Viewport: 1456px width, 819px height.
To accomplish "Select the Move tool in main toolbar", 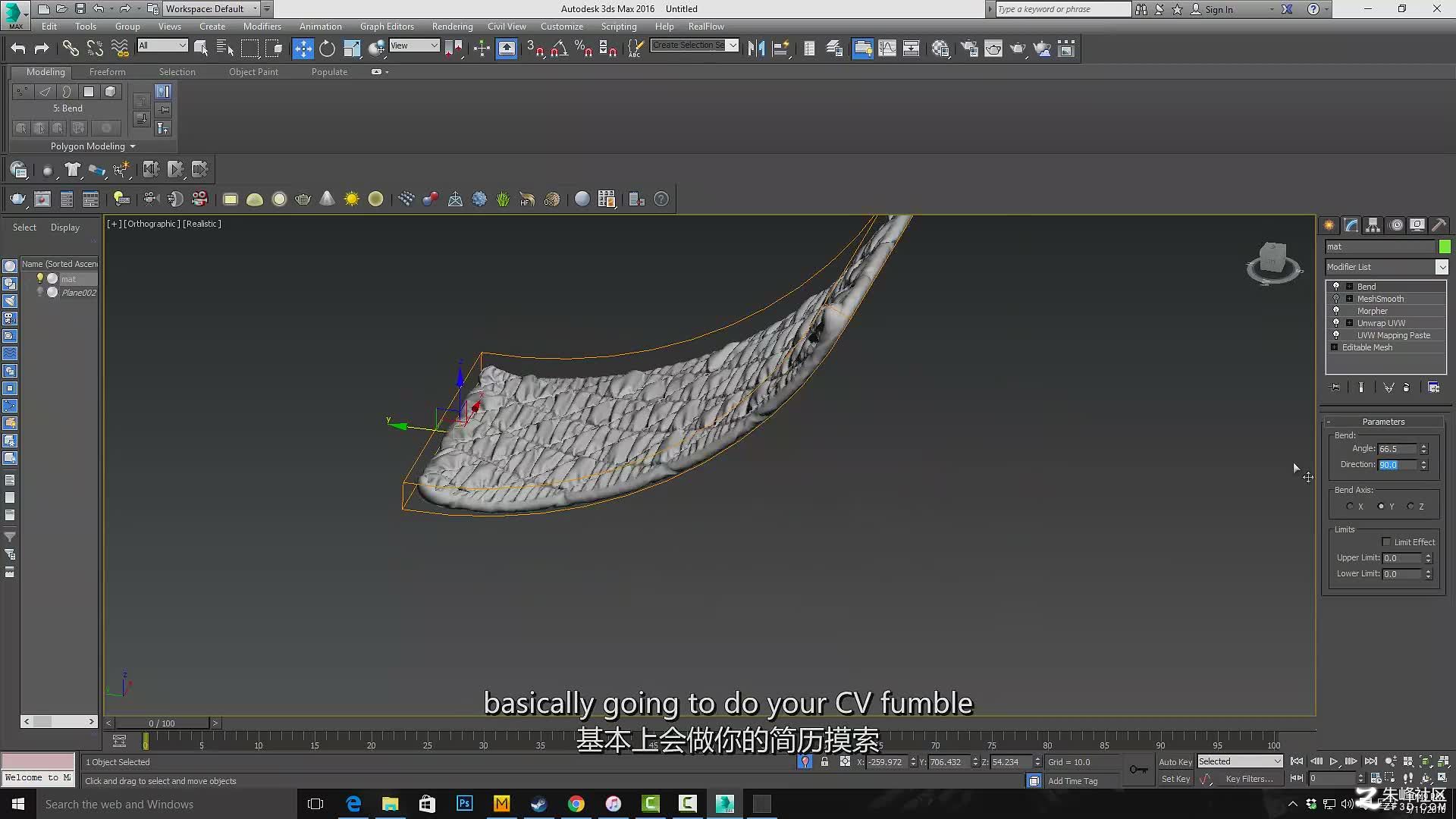I will 303,49.
